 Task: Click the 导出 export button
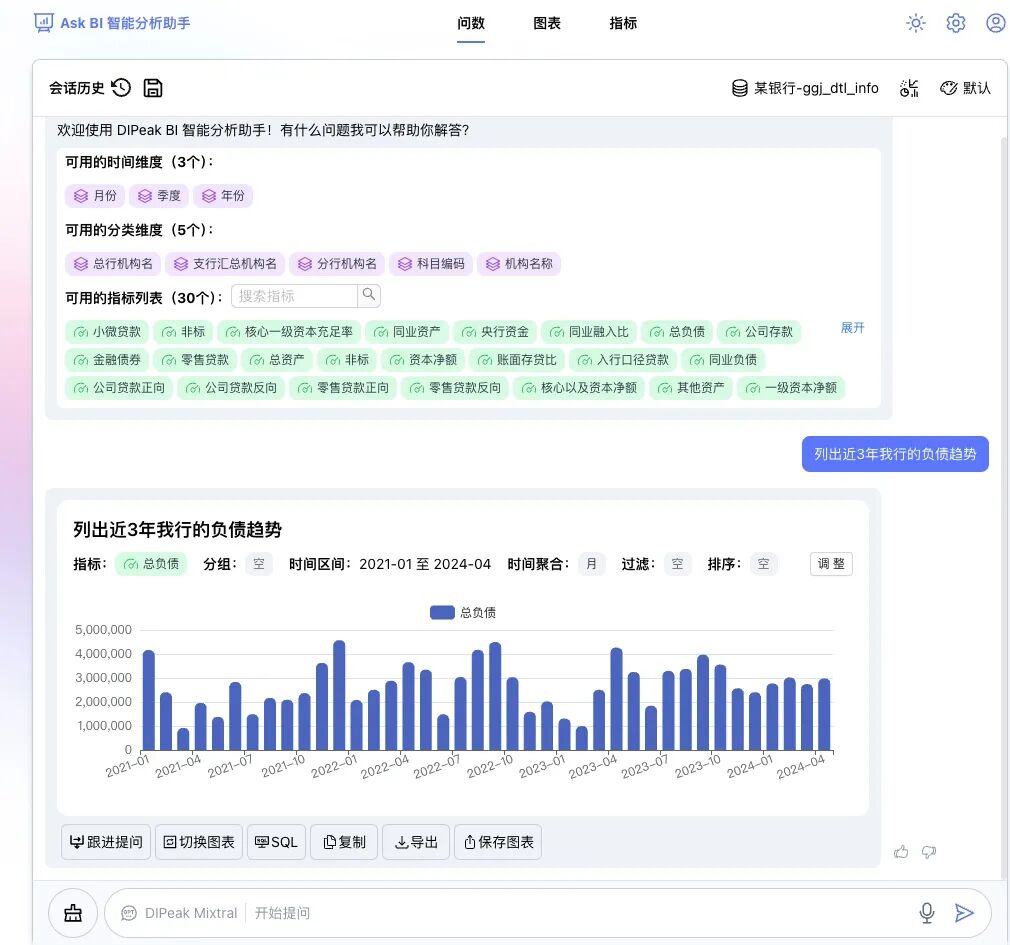[416, 842]
